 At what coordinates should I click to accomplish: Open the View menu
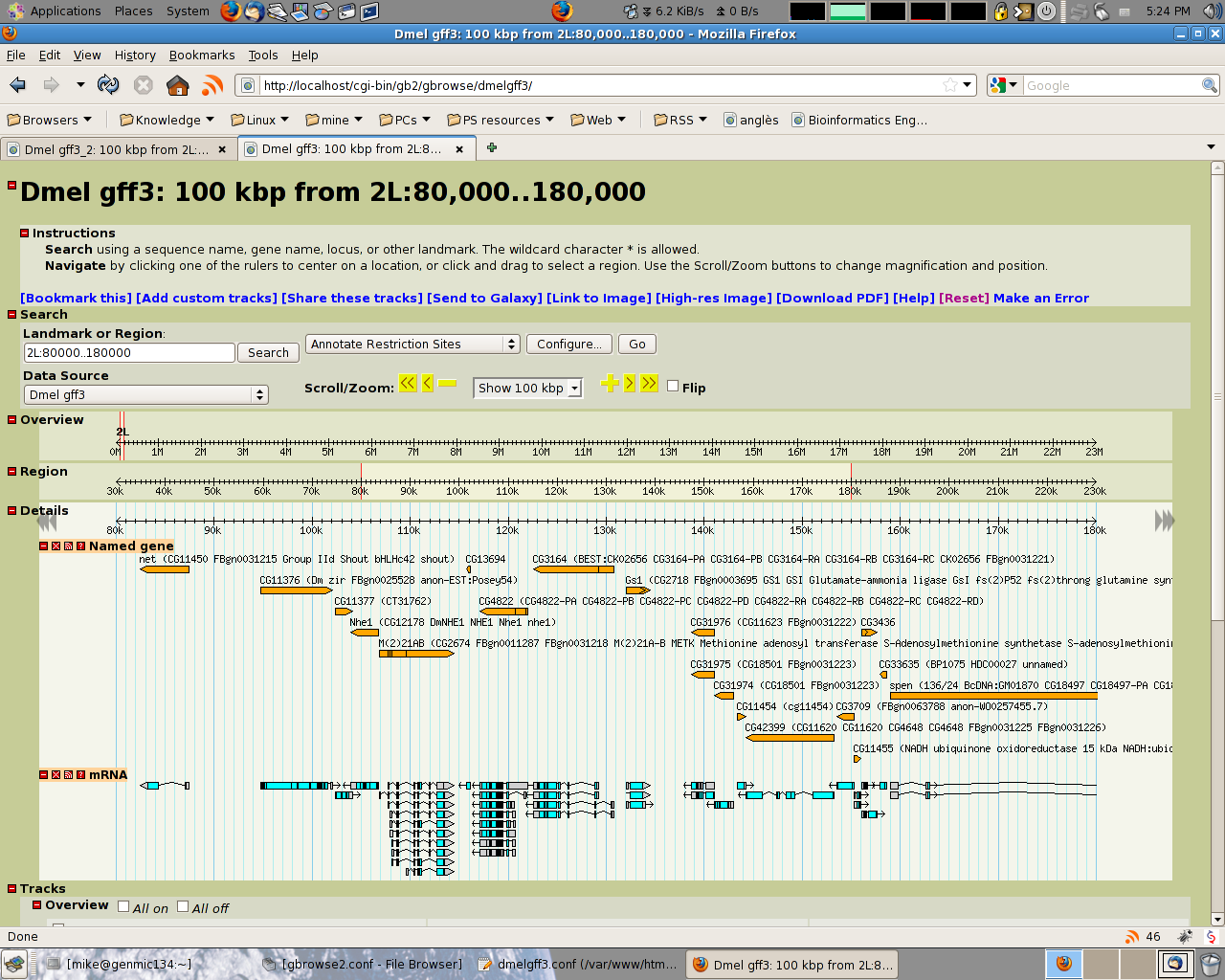point(87,56)
